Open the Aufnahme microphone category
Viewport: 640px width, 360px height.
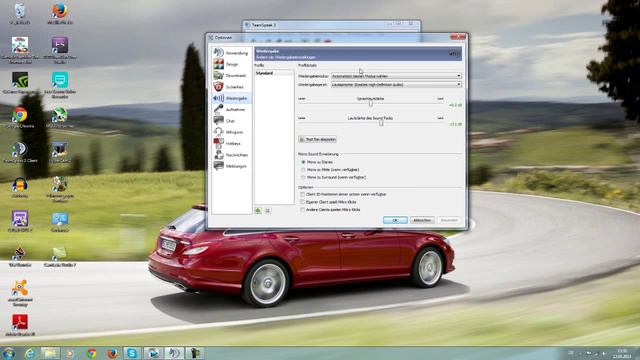coord(231,109)
